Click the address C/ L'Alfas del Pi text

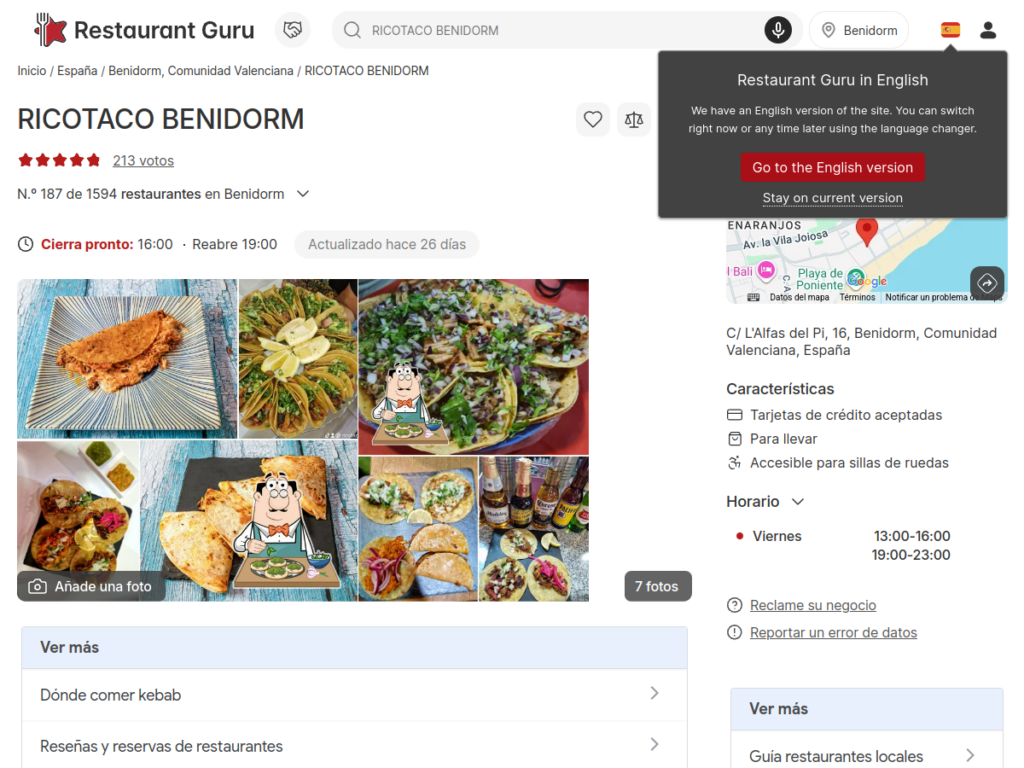[861, 342]
